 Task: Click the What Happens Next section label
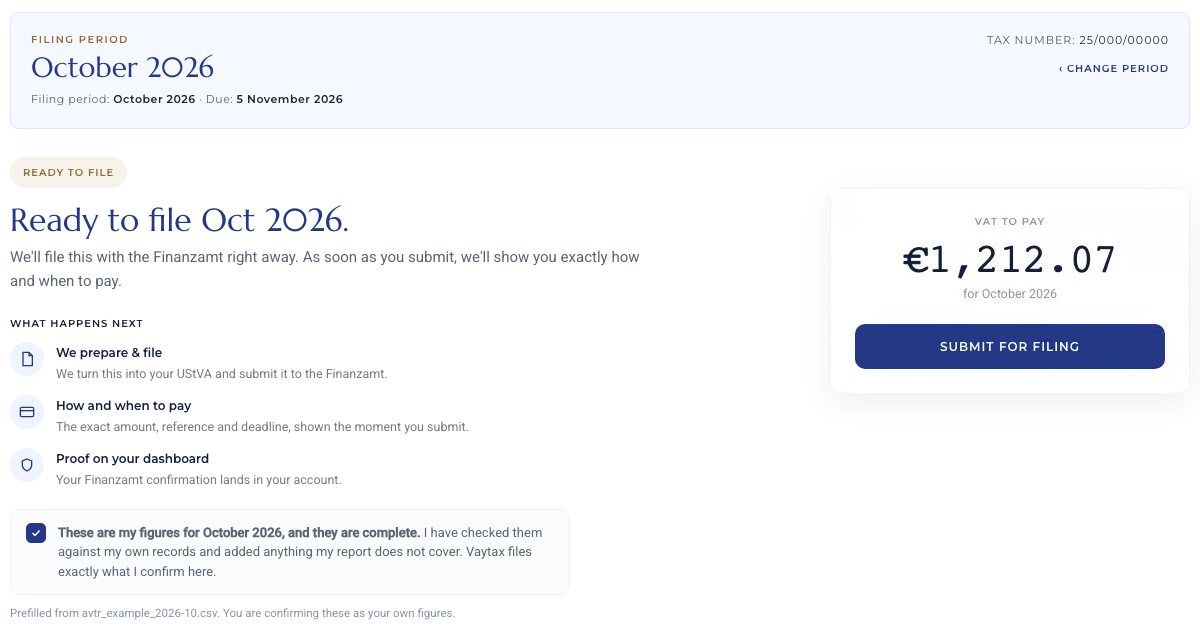coord(76,324)
